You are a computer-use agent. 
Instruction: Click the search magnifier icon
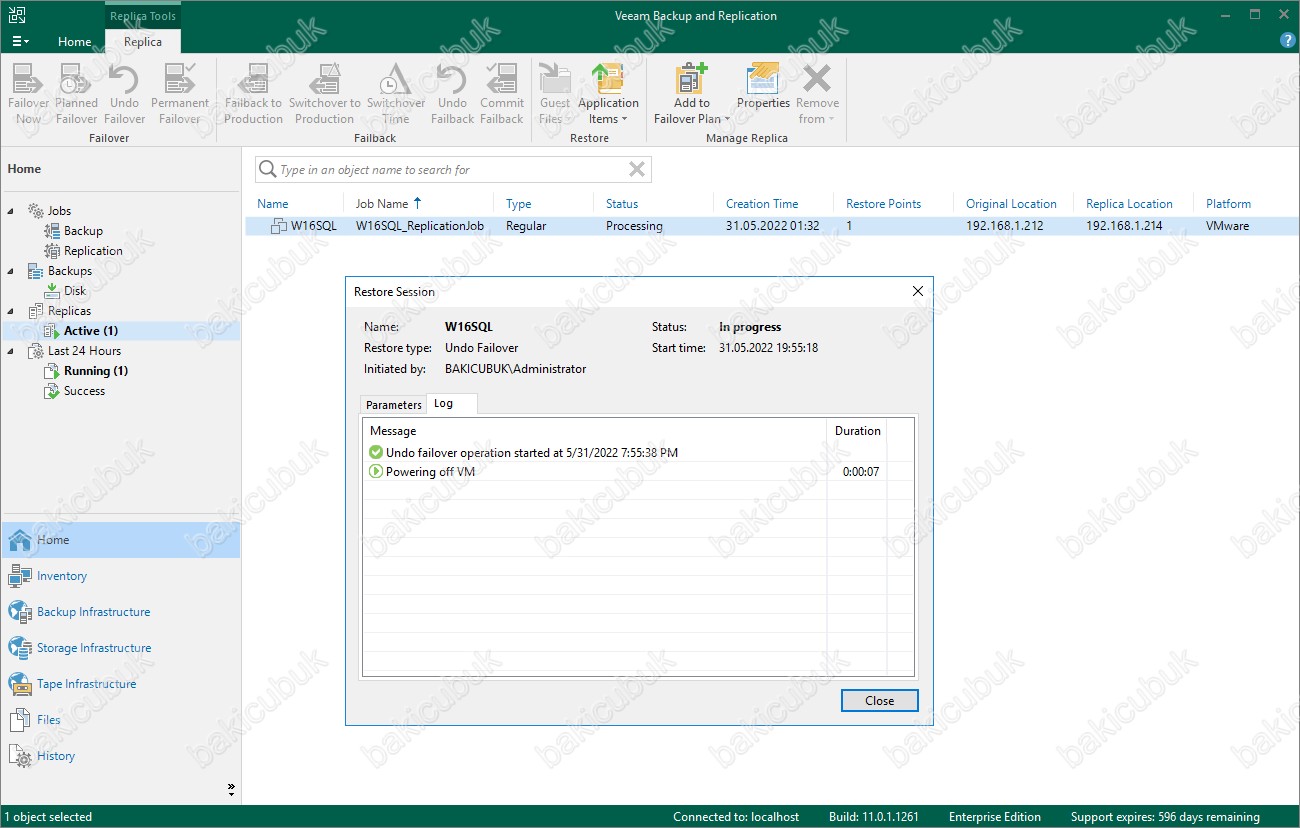(267, 169)
